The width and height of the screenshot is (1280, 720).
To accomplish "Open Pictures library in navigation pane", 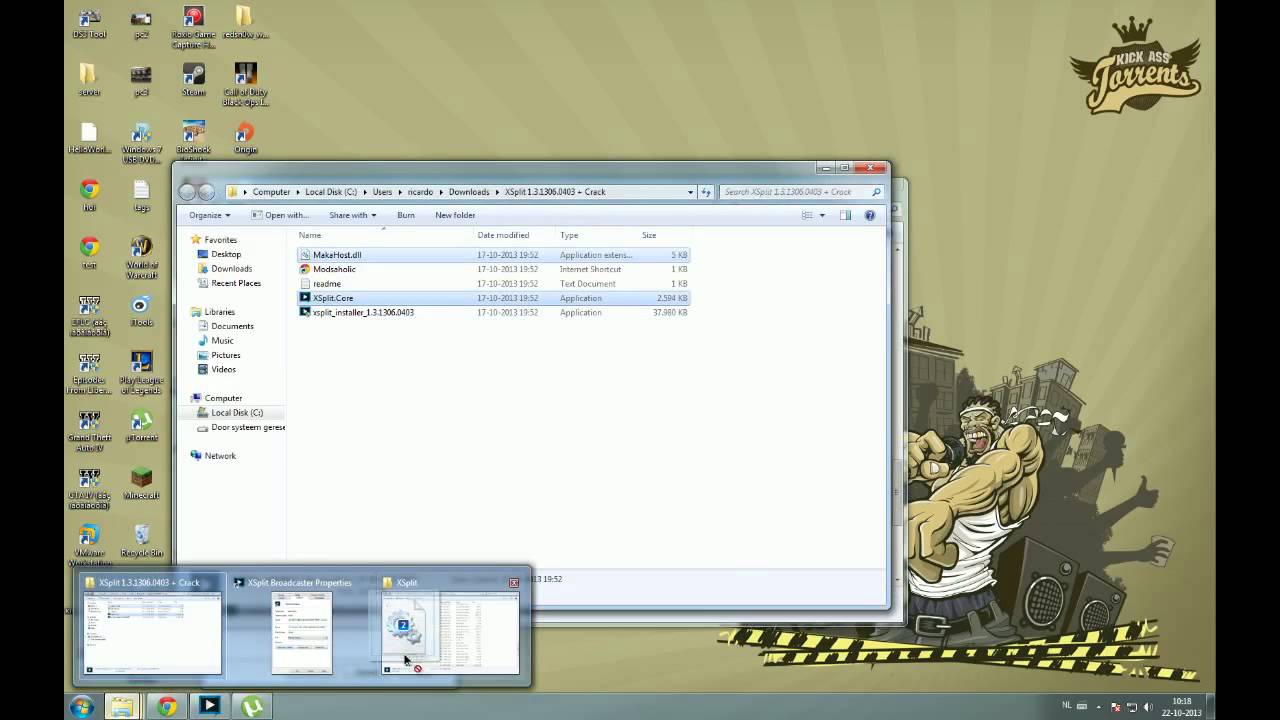I will coord(225,355).
